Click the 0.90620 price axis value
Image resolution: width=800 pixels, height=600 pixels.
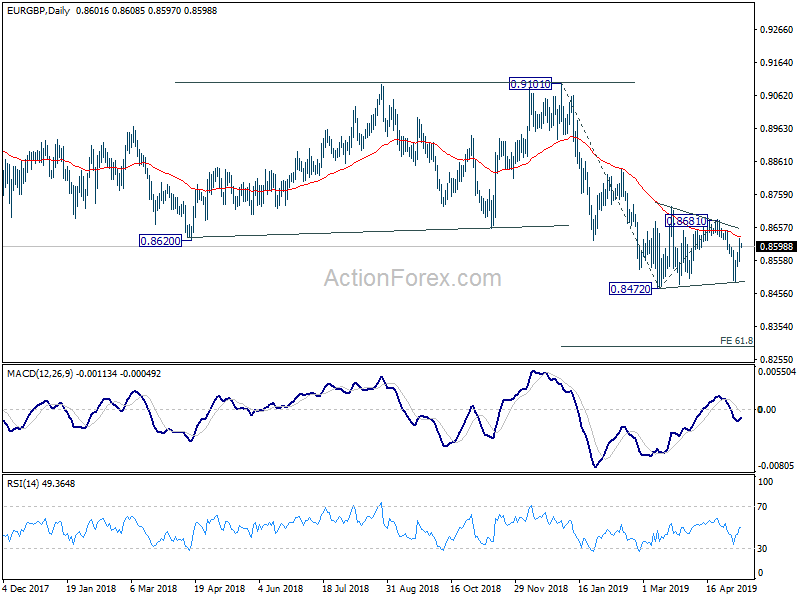click(777, 95)
